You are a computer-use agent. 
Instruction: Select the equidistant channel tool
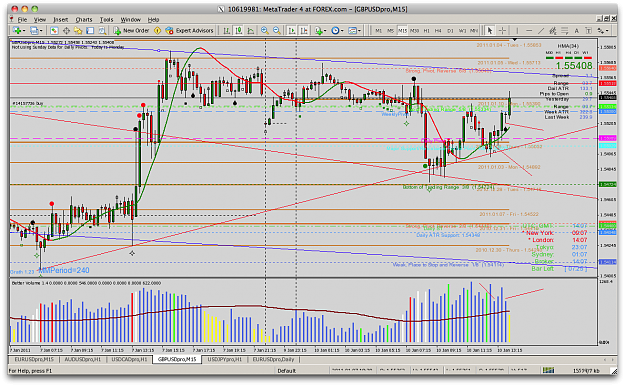[x=552, y=30]
